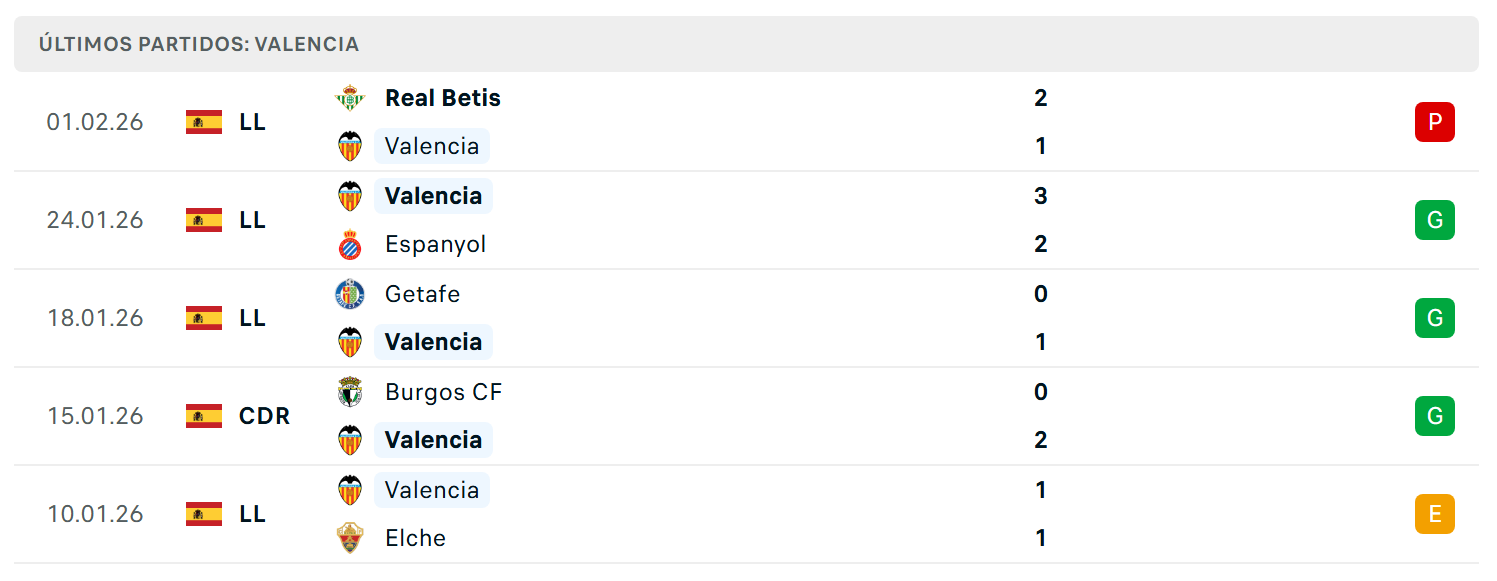Click the green G badge for the Espanyol match
Viewport: 1497px width, 581px height.
[x=1435, y=220]
